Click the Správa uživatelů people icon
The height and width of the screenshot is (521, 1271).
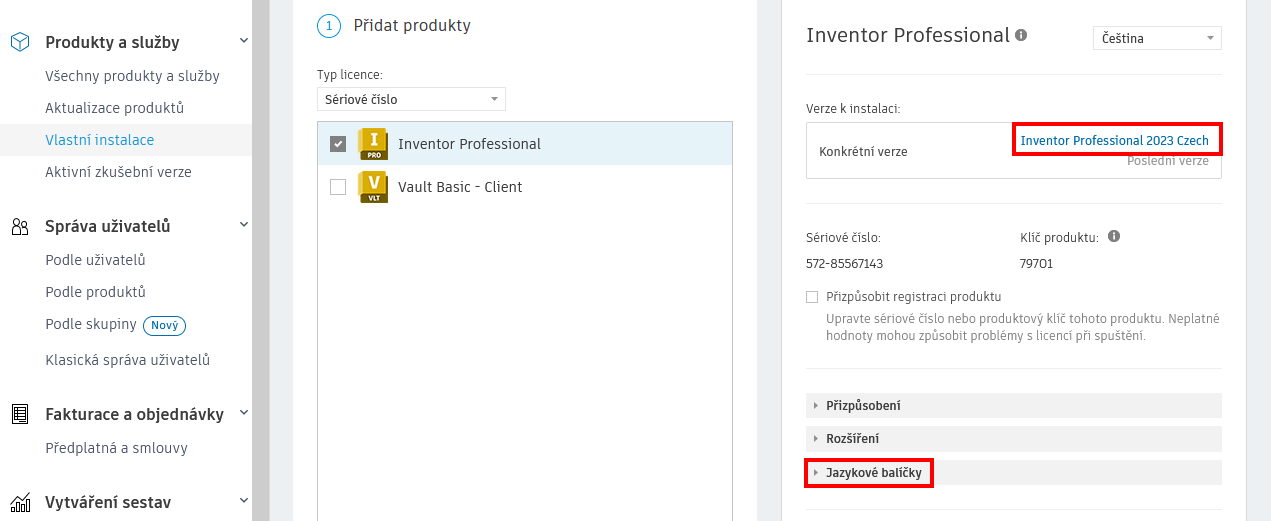tap(20, 226)
